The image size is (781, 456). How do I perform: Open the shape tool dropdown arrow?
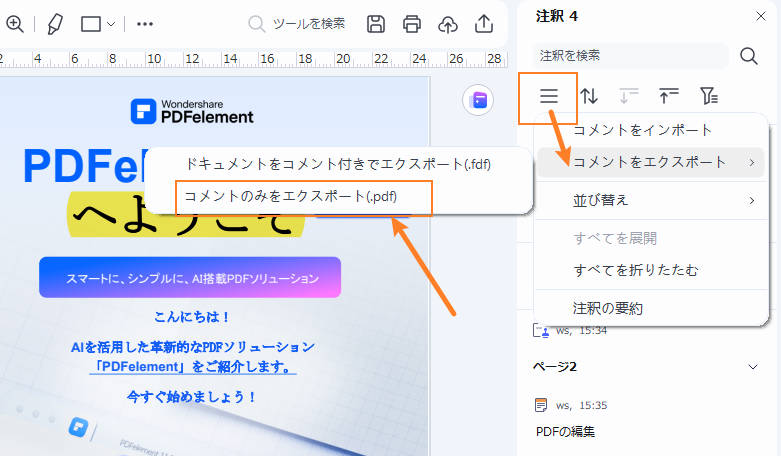111,24
